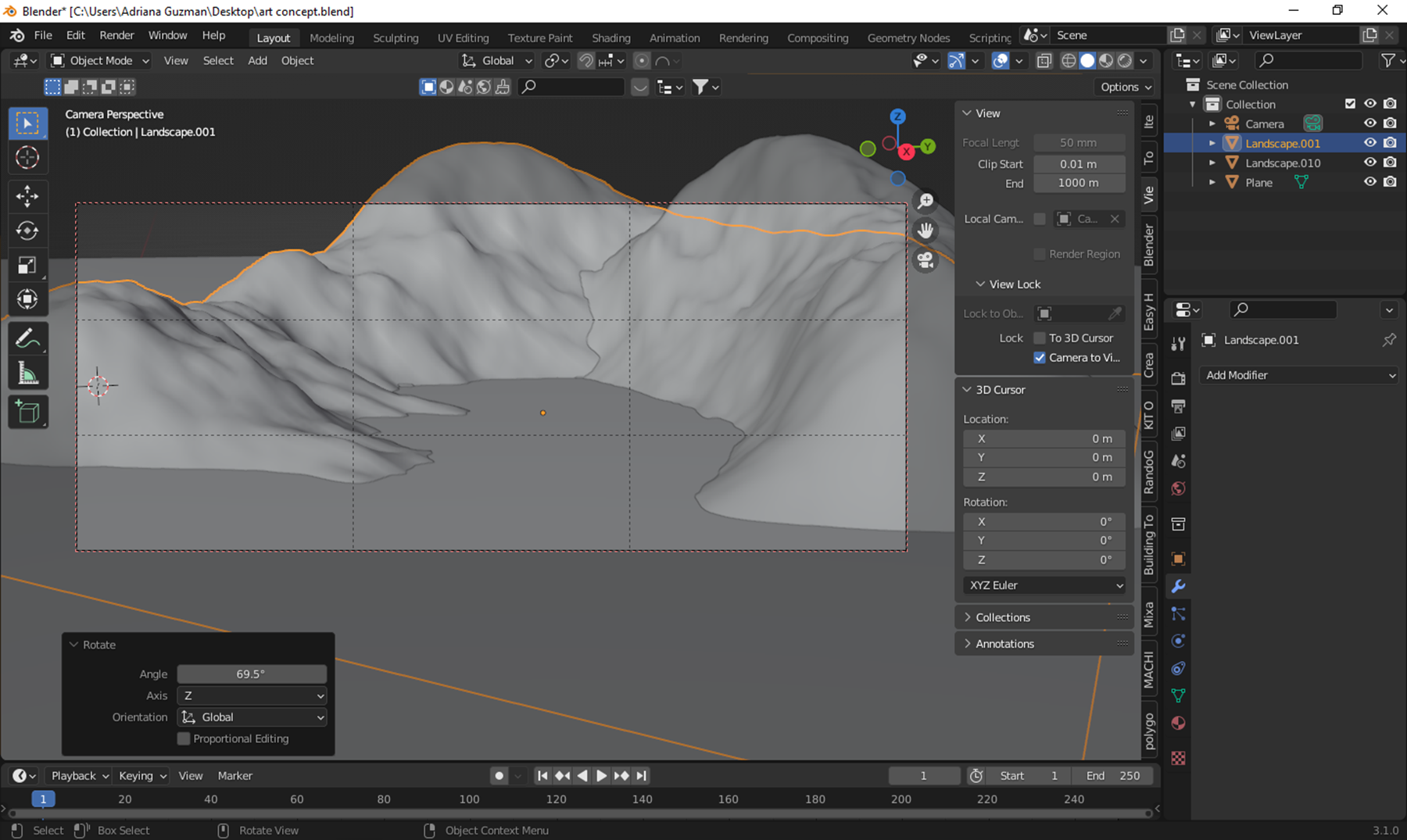Image resolution: width=1407 pixels, height=840 pixels.
Task: Select the Select Box tool
Action: [27, 123]
